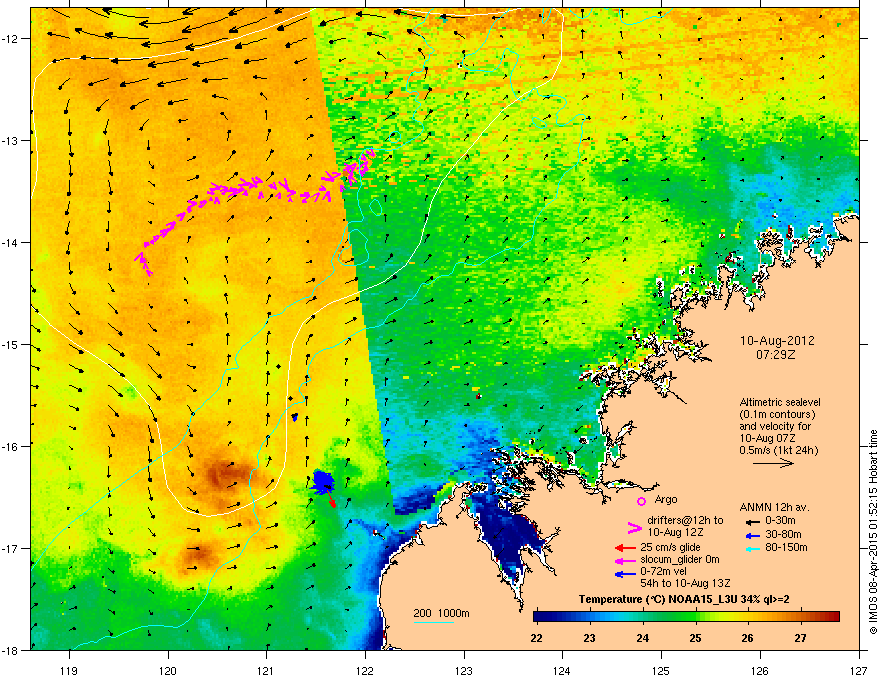Click the magenta drifter track start near 14S
Screen dimensions: 880x680
point(143,264)
